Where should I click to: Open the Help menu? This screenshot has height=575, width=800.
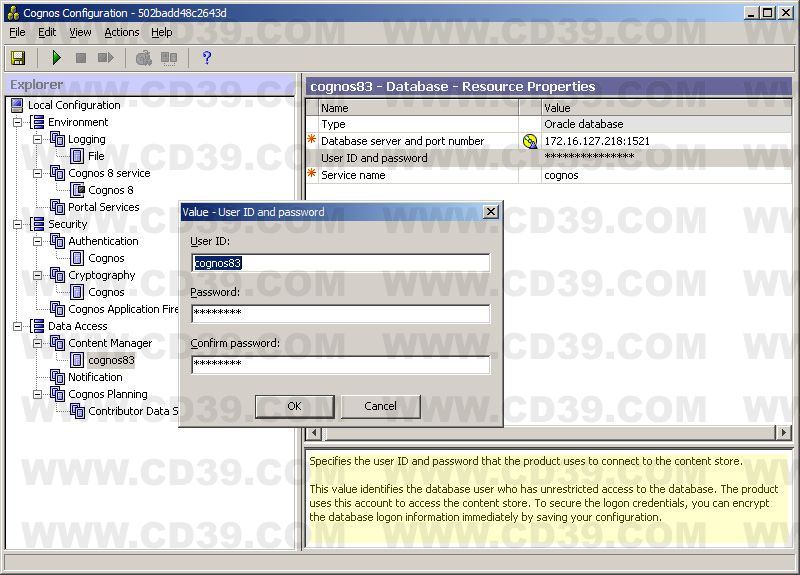(x=162, y=33)
